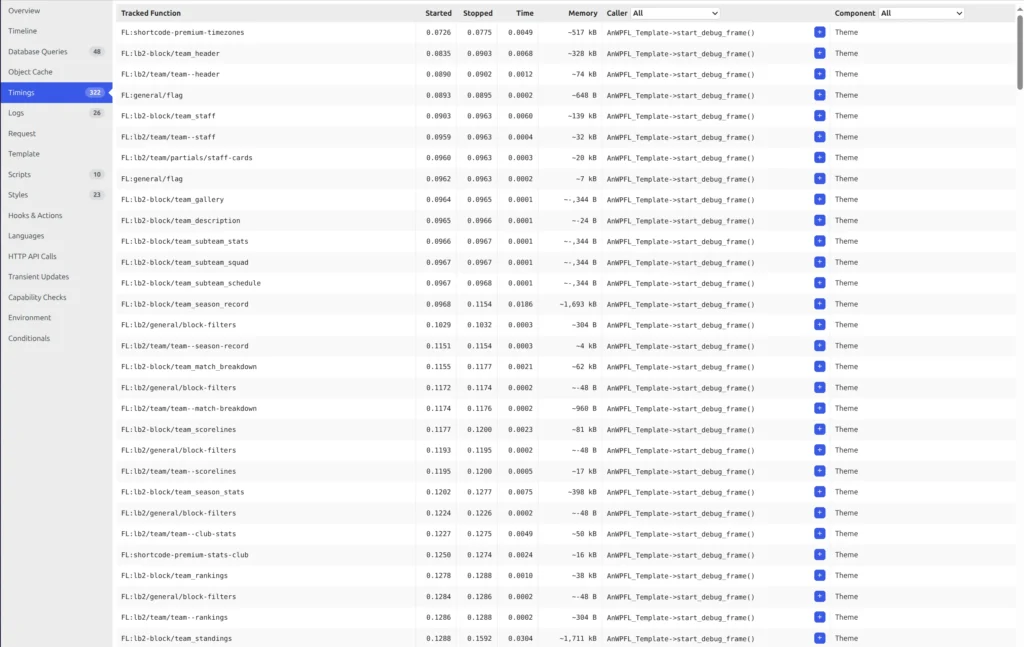This screenshot has height=647, width=1024.
Task: Open Transient Updates panel
Action: click(x=56, y=277)
